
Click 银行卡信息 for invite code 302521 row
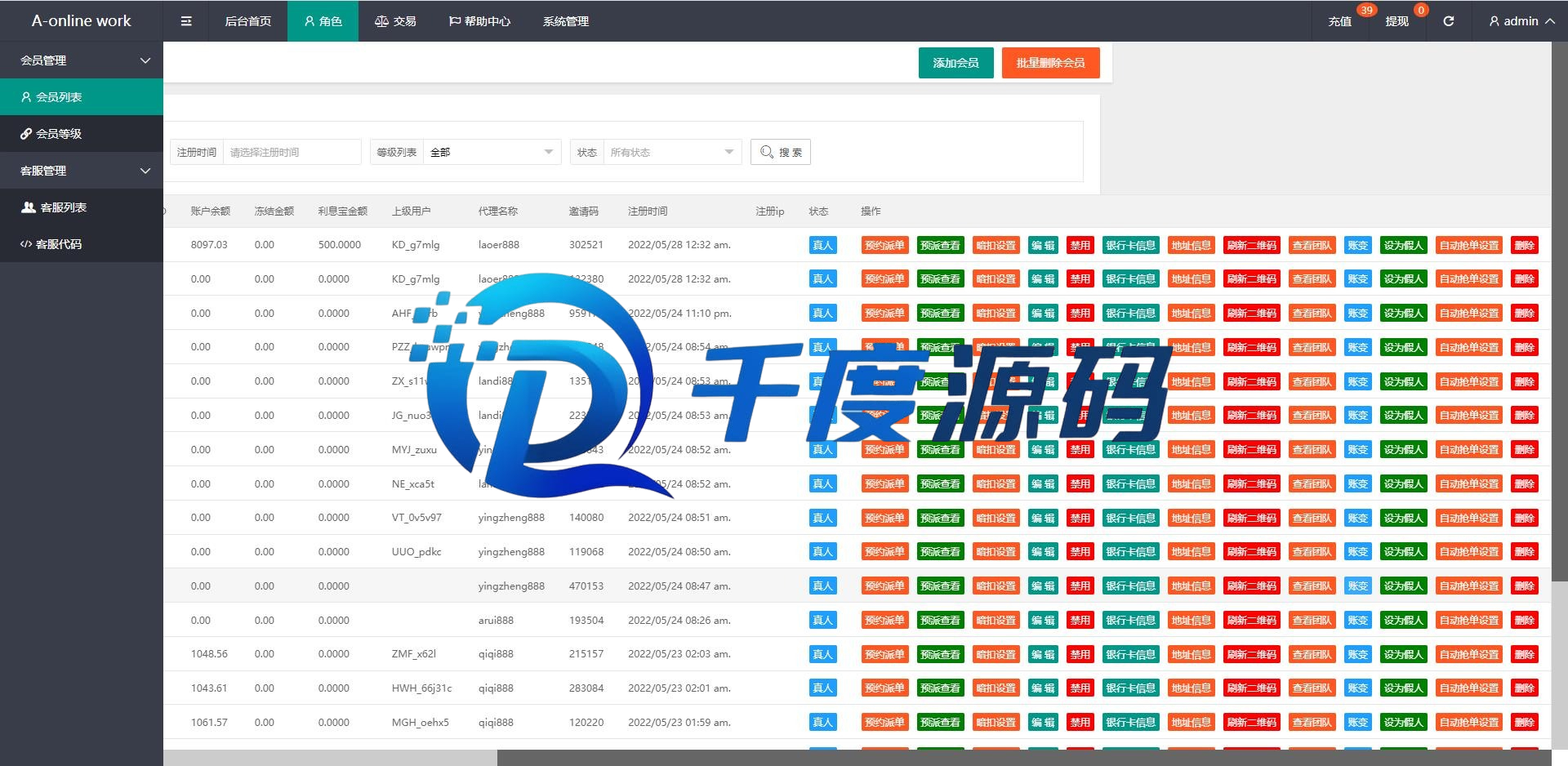coord(1131,245)
